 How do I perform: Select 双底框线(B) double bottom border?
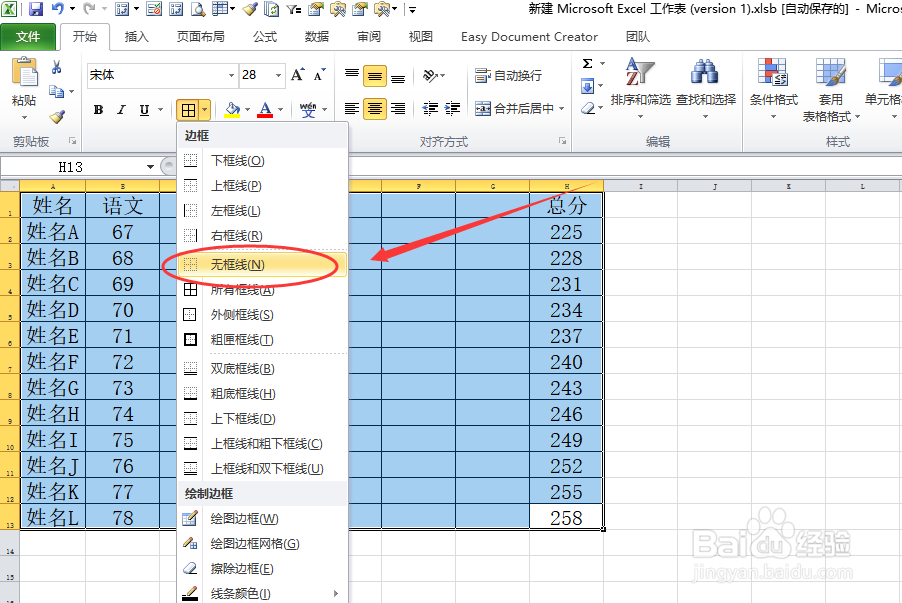[262, 369]
